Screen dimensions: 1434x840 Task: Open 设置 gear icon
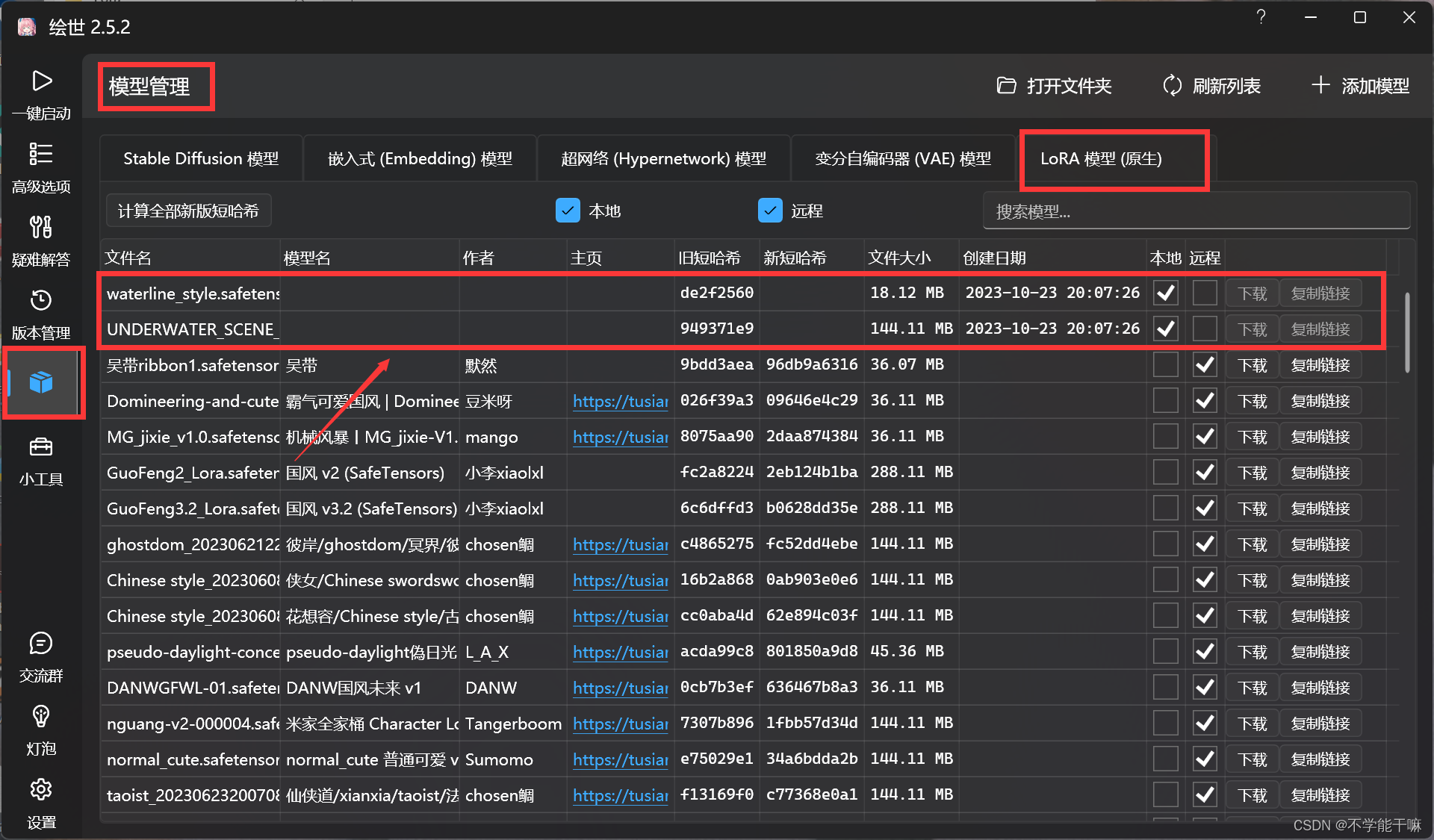click(40, 789)
